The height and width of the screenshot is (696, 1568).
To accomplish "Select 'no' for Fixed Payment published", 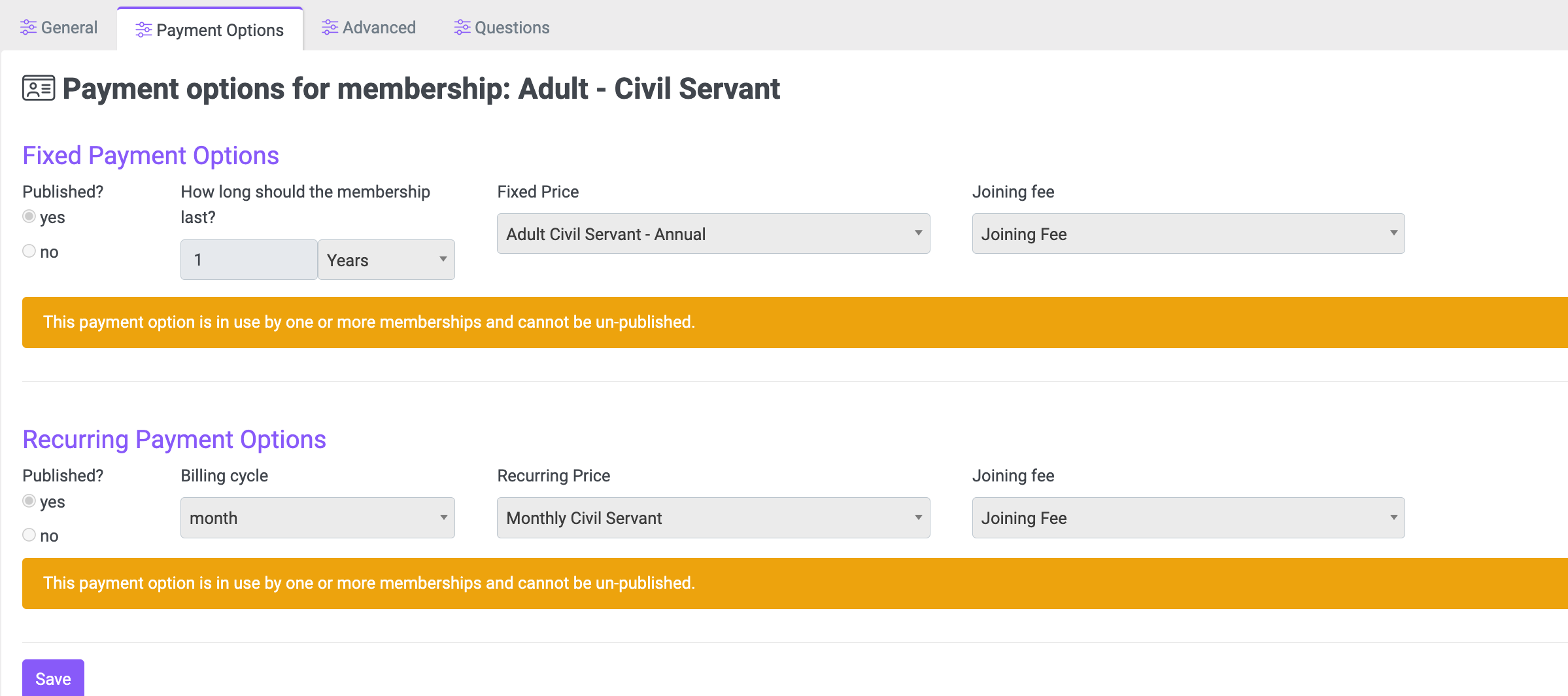I will 29,251.
